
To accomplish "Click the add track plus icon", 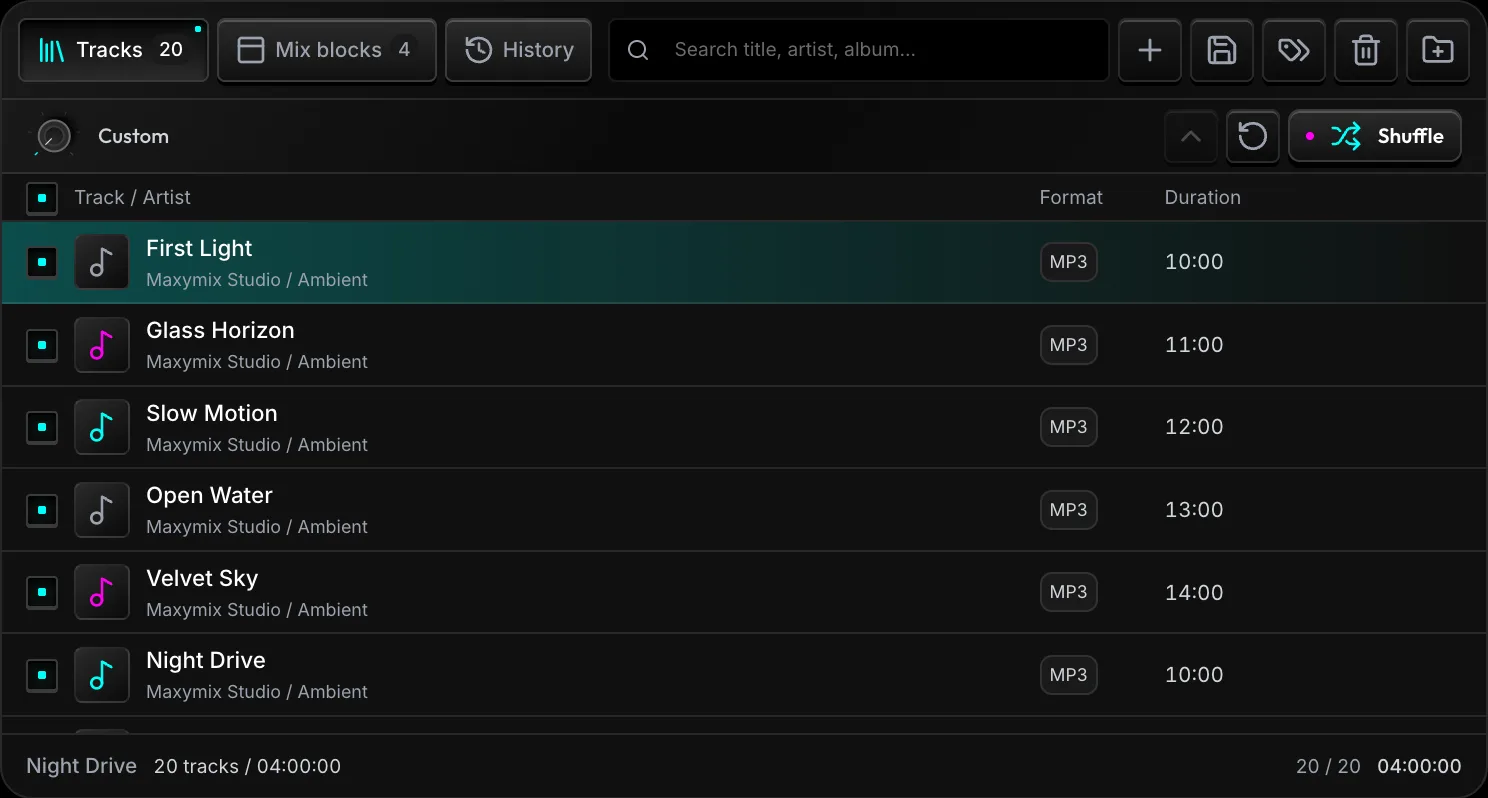I will point(1150,50).
